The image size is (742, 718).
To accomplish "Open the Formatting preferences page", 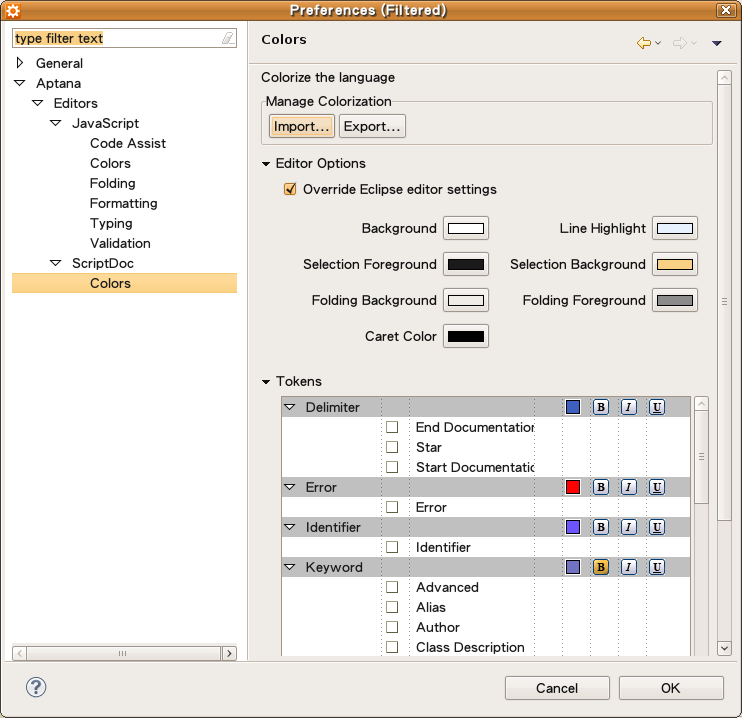I will [x=123, y=203].
